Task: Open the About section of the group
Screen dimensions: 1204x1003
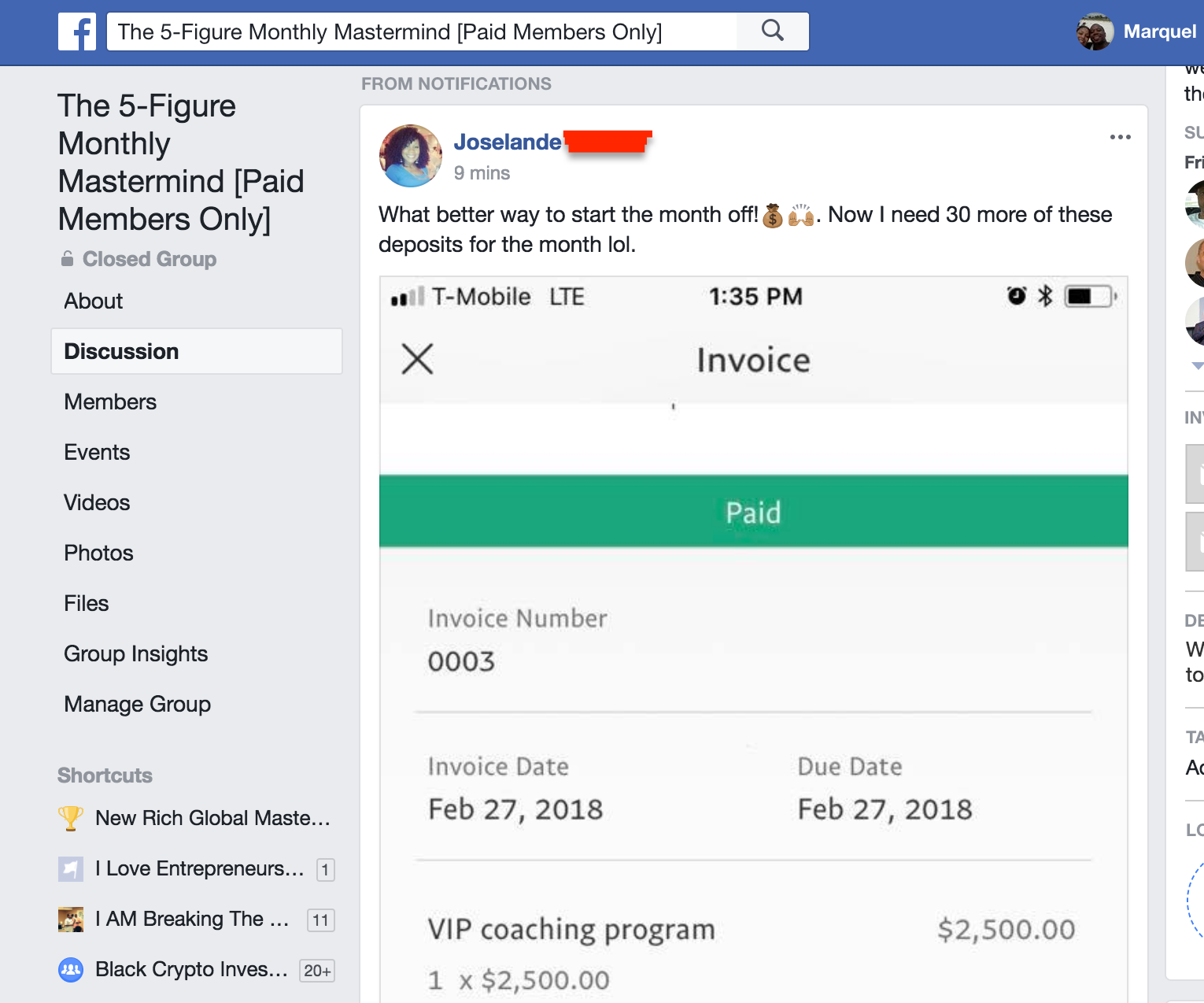Action: click(94, 301)
